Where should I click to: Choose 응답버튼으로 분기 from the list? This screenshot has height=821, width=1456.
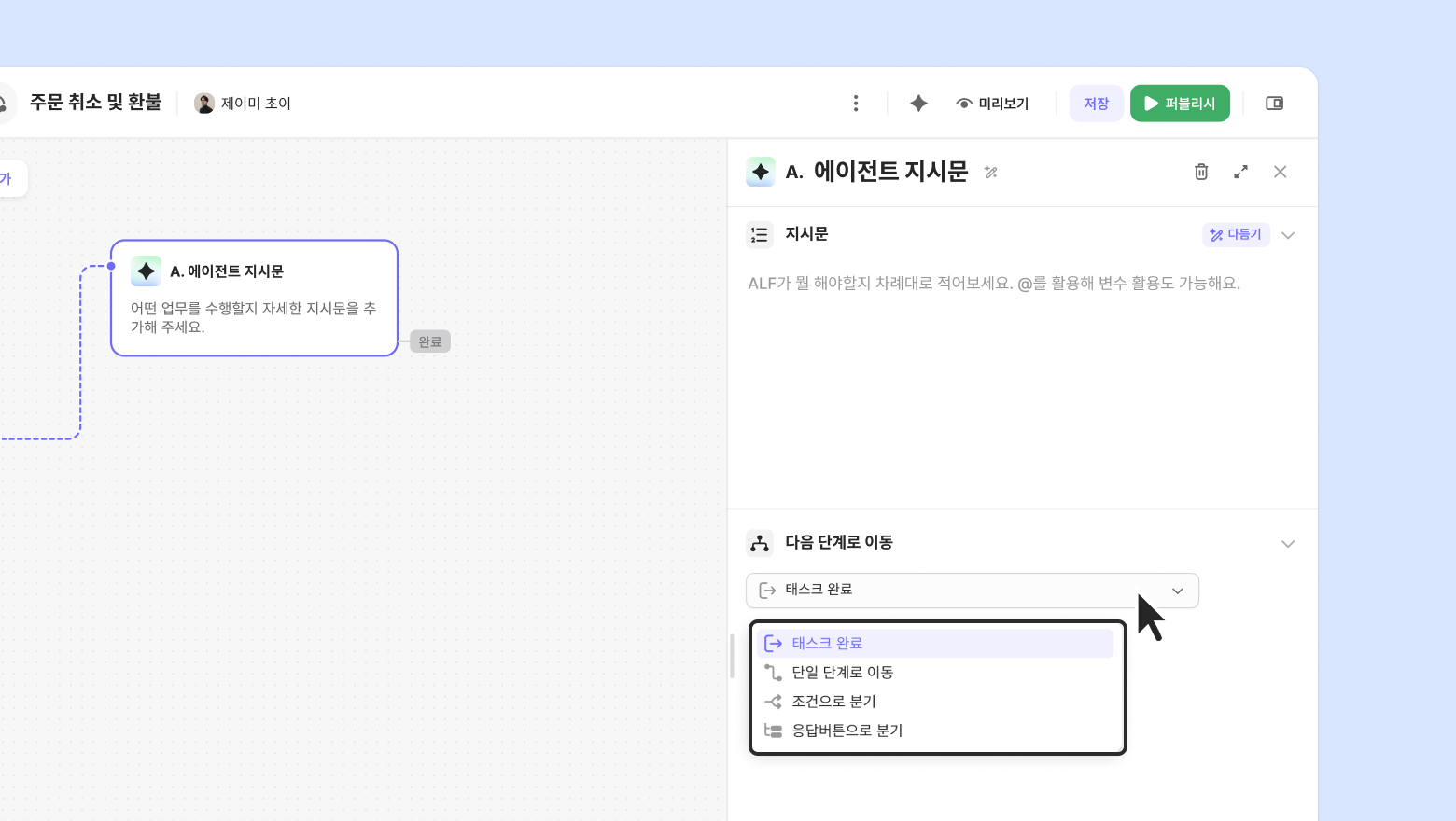coord(847,731)
